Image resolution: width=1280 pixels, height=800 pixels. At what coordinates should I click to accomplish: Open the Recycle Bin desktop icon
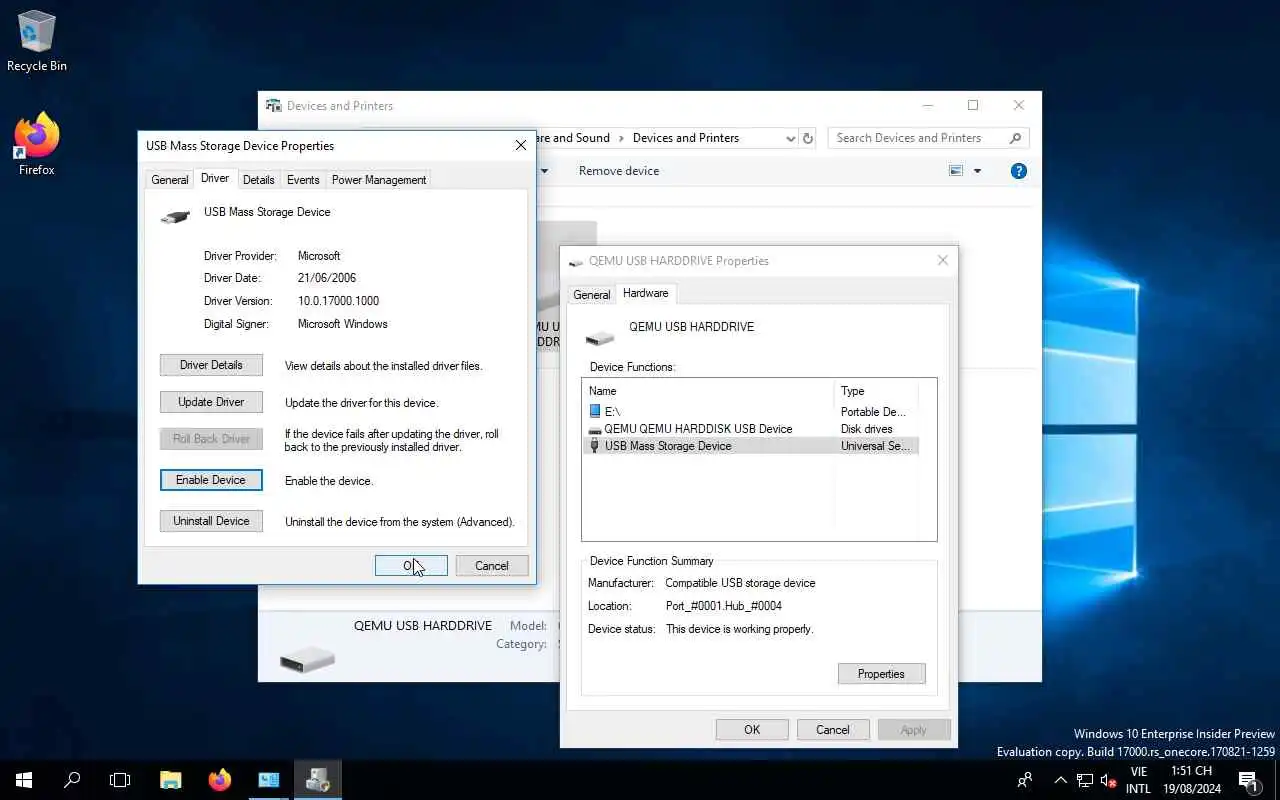pyautogui.click(x=37, y=42)
